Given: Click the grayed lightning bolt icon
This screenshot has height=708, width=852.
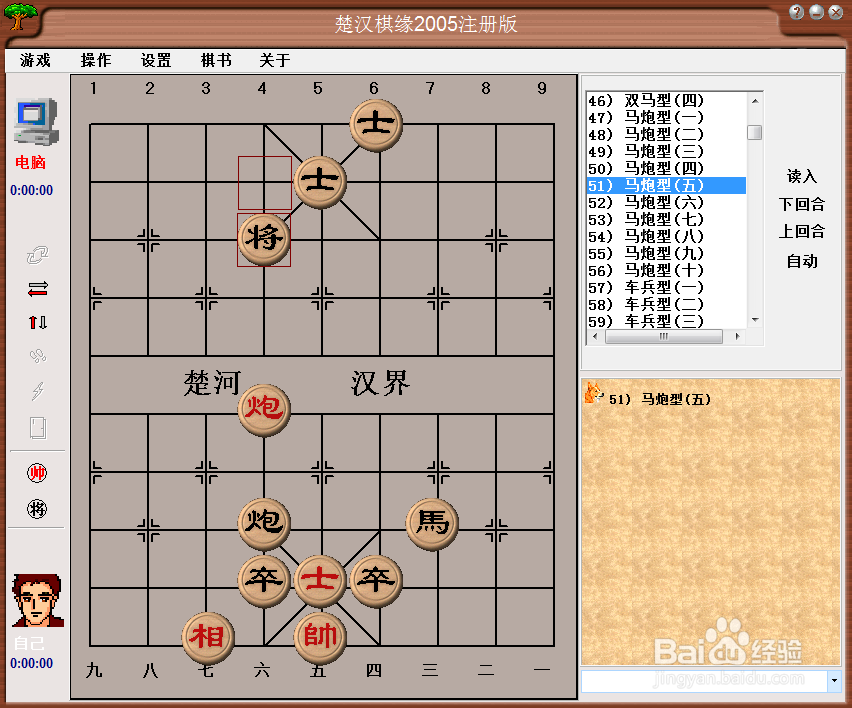Looking at the screenshot, I should tap(37, 391).
